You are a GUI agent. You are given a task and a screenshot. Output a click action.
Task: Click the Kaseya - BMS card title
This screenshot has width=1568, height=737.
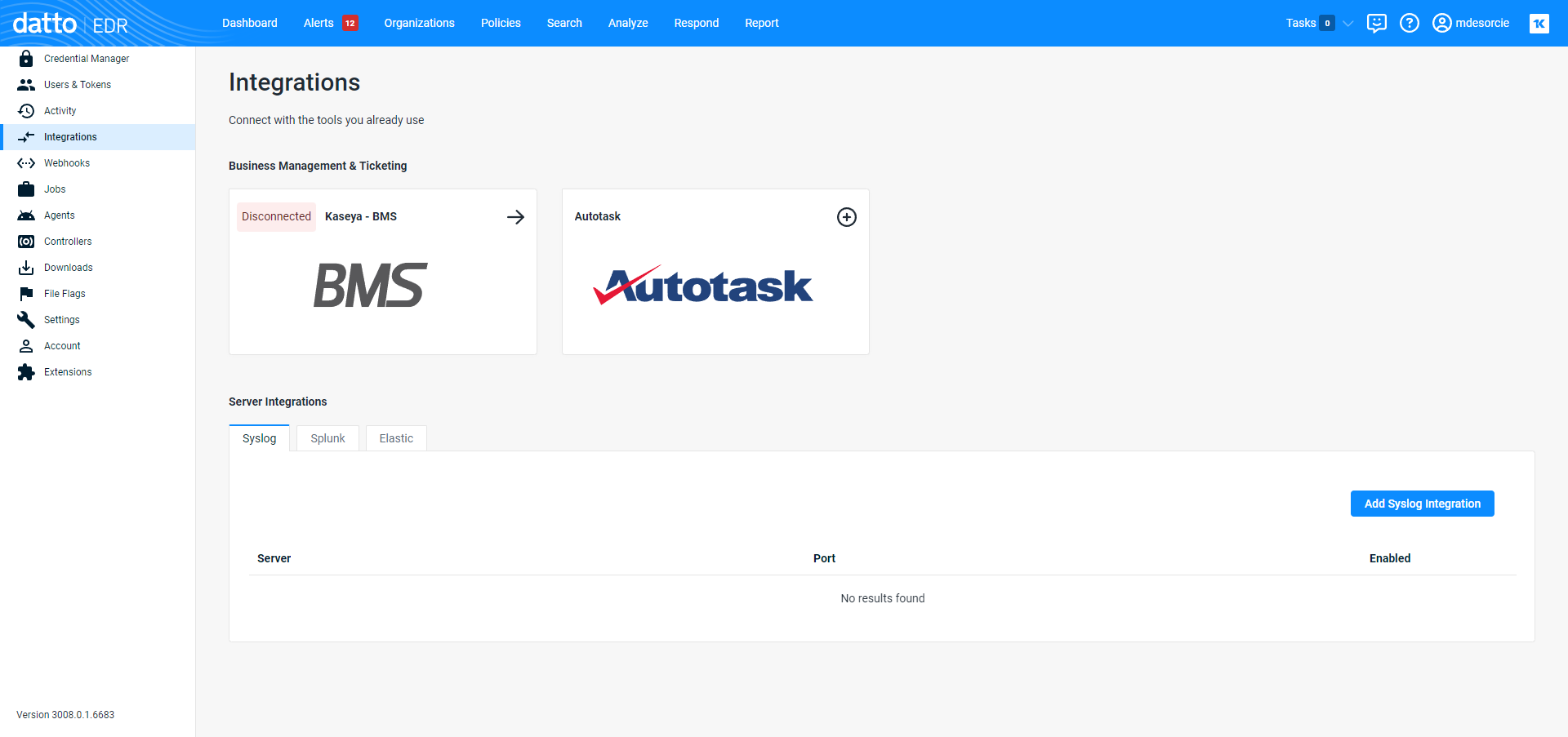coord(361,216)
